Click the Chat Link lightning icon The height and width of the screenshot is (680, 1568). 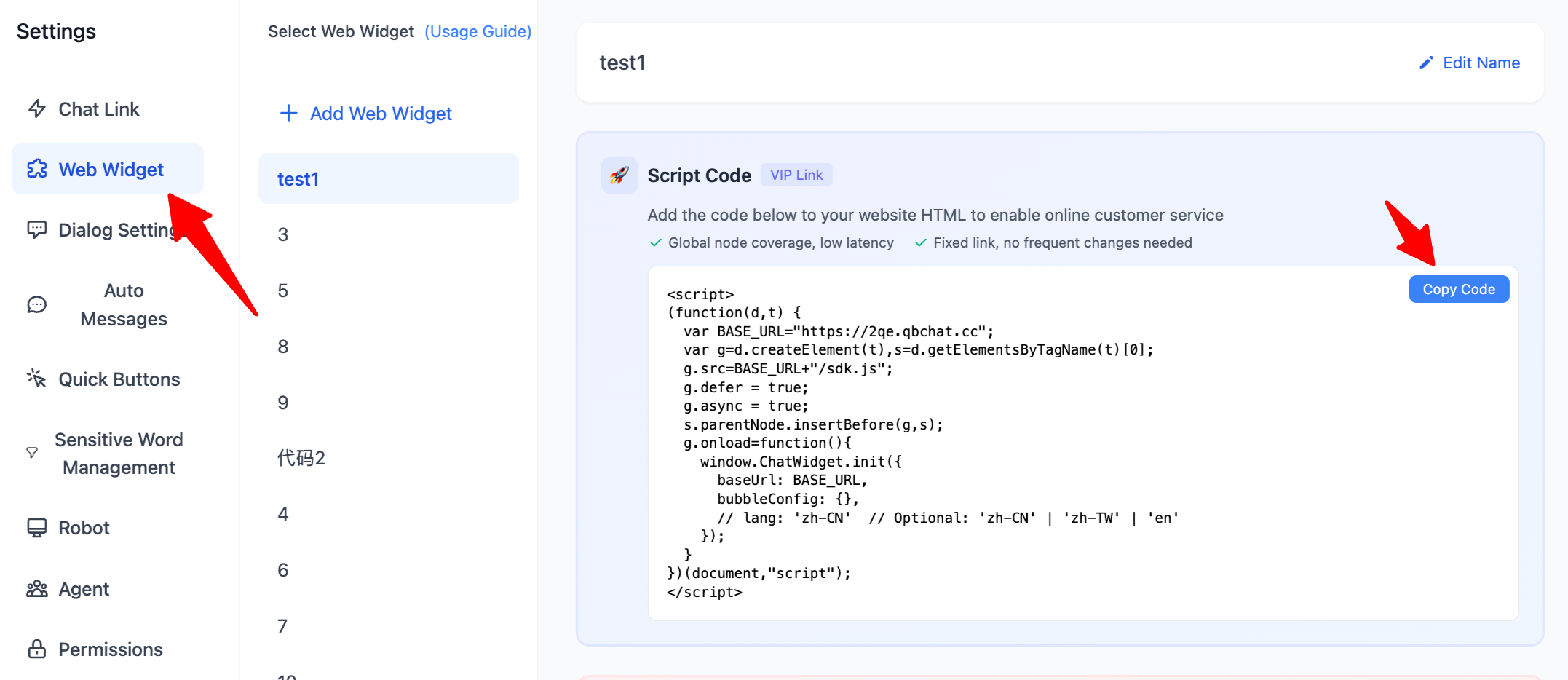coord(37,109)
